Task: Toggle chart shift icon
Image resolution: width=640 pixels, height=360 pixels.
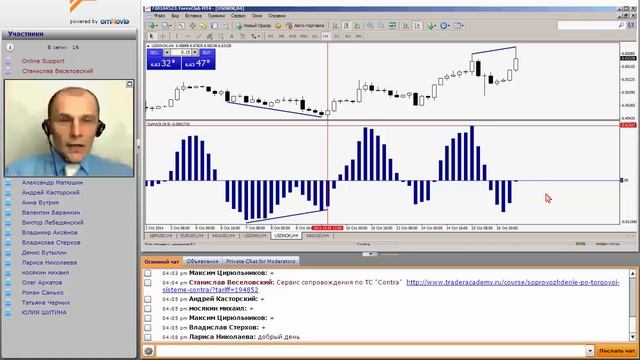Action: tap(417, 26)
